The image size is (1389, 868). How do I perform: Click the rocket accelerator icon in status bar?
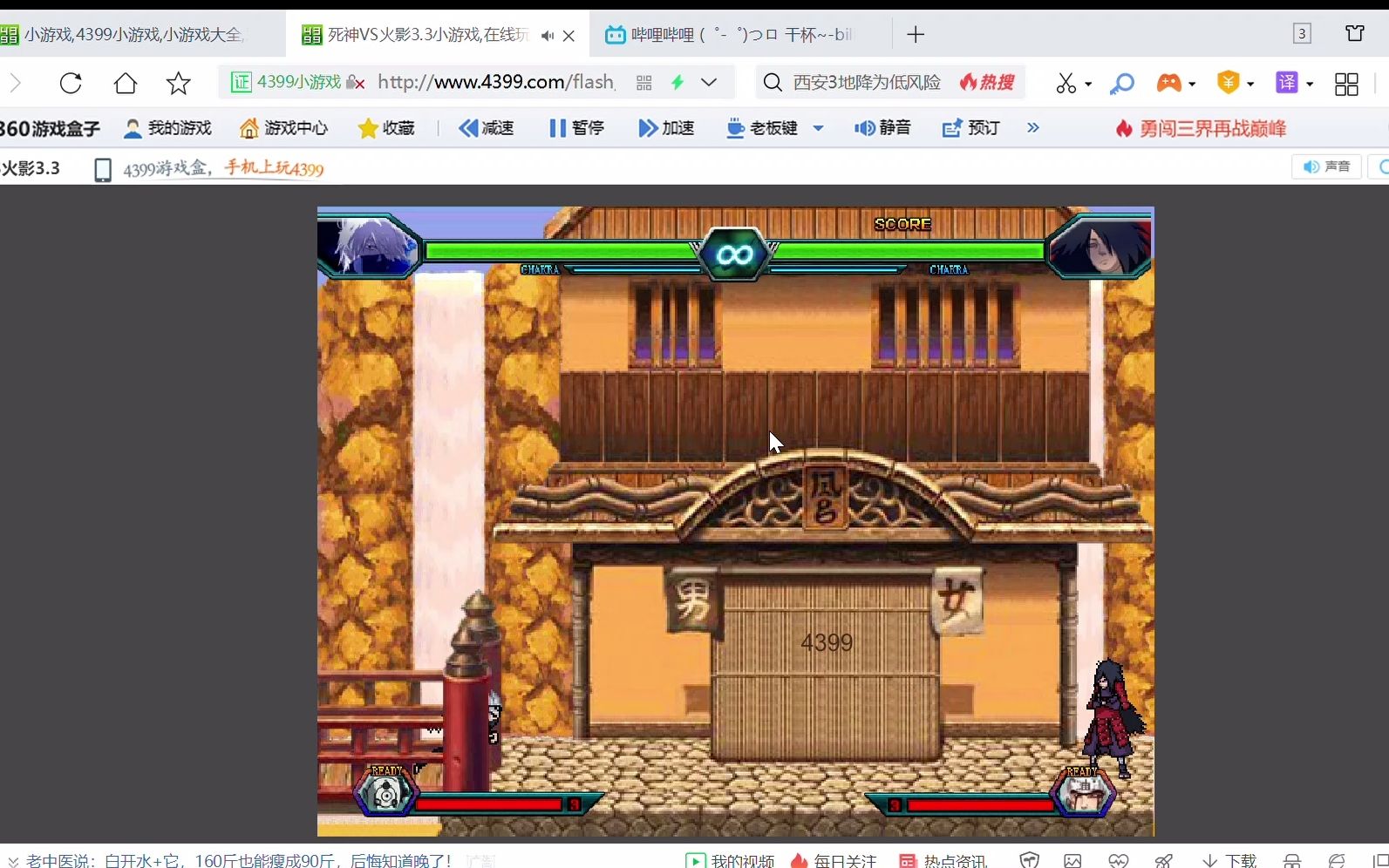(x=1163, y=860)
